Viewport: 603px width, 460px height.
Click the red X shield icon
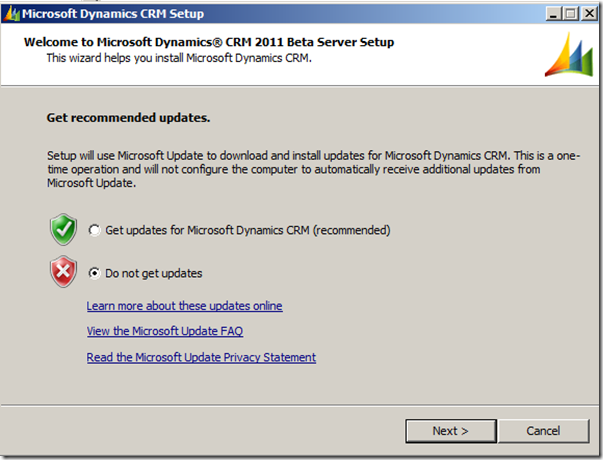[63, 272]
